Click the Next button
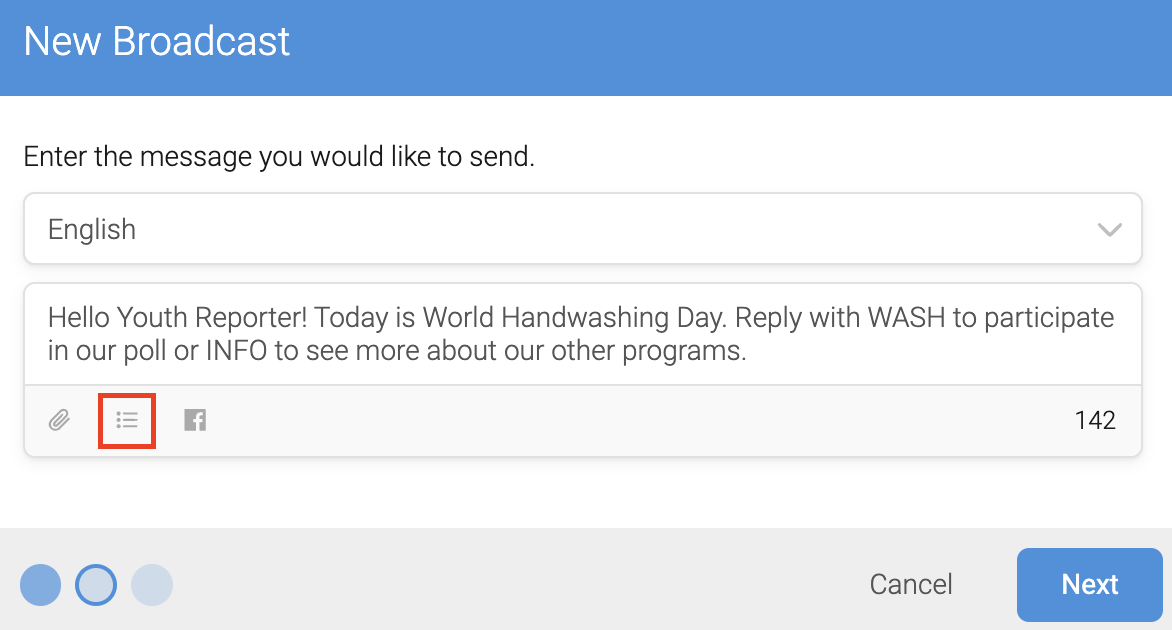 pos(1090,584)
